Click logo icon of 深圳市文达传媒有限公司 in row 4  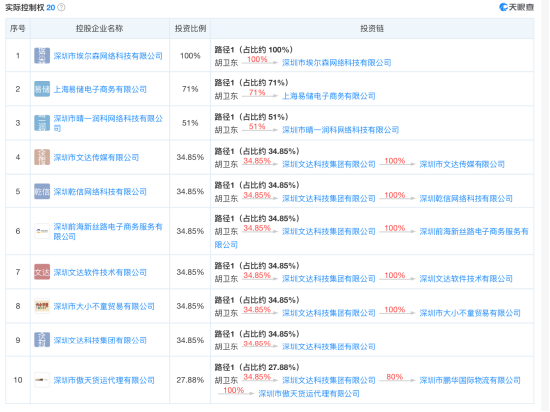point(42,157)
